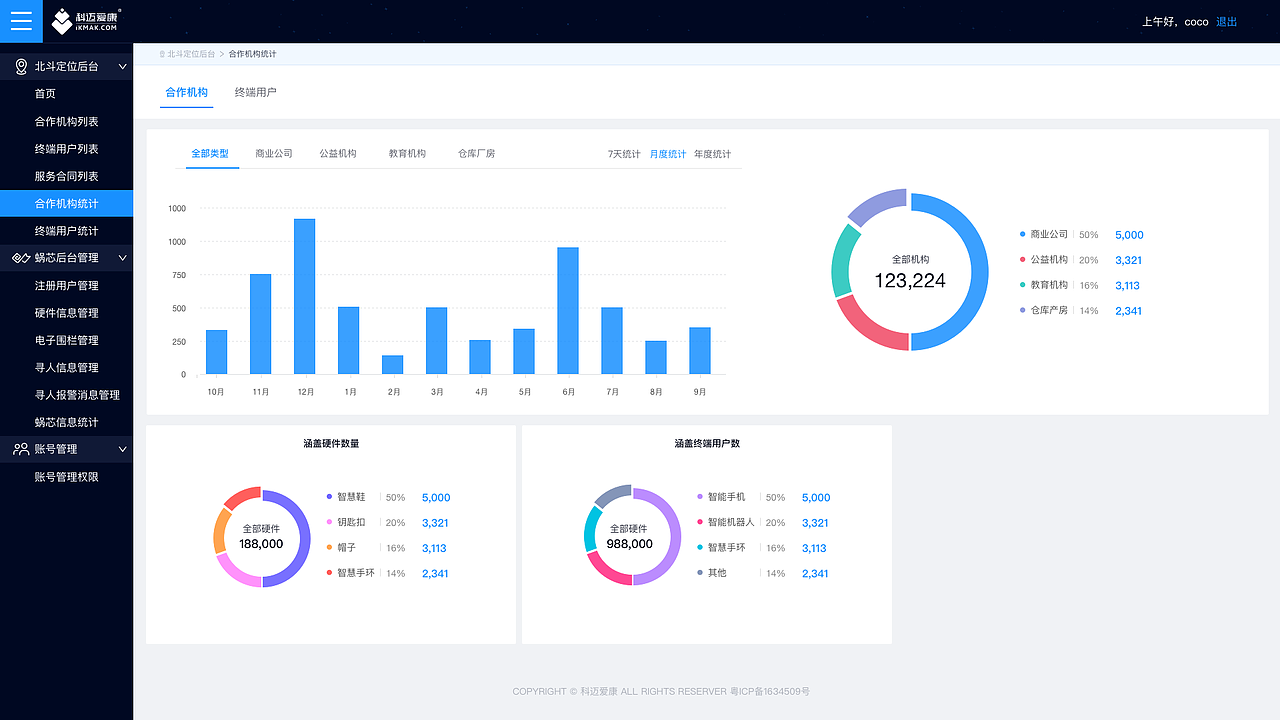Switch to 7天统计 view

(624, 155)
